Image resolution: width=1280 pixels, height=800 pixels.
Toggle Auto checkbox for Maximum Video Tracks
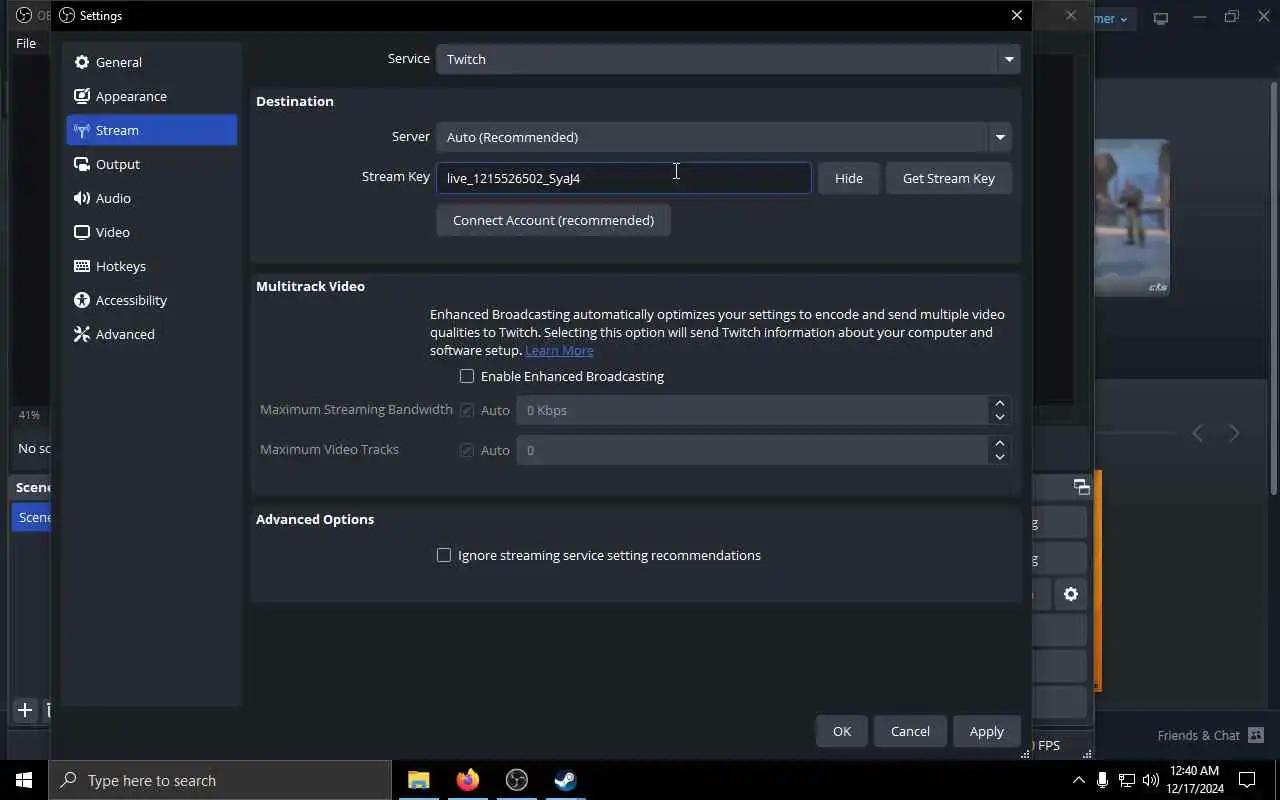tap(467, 450)
